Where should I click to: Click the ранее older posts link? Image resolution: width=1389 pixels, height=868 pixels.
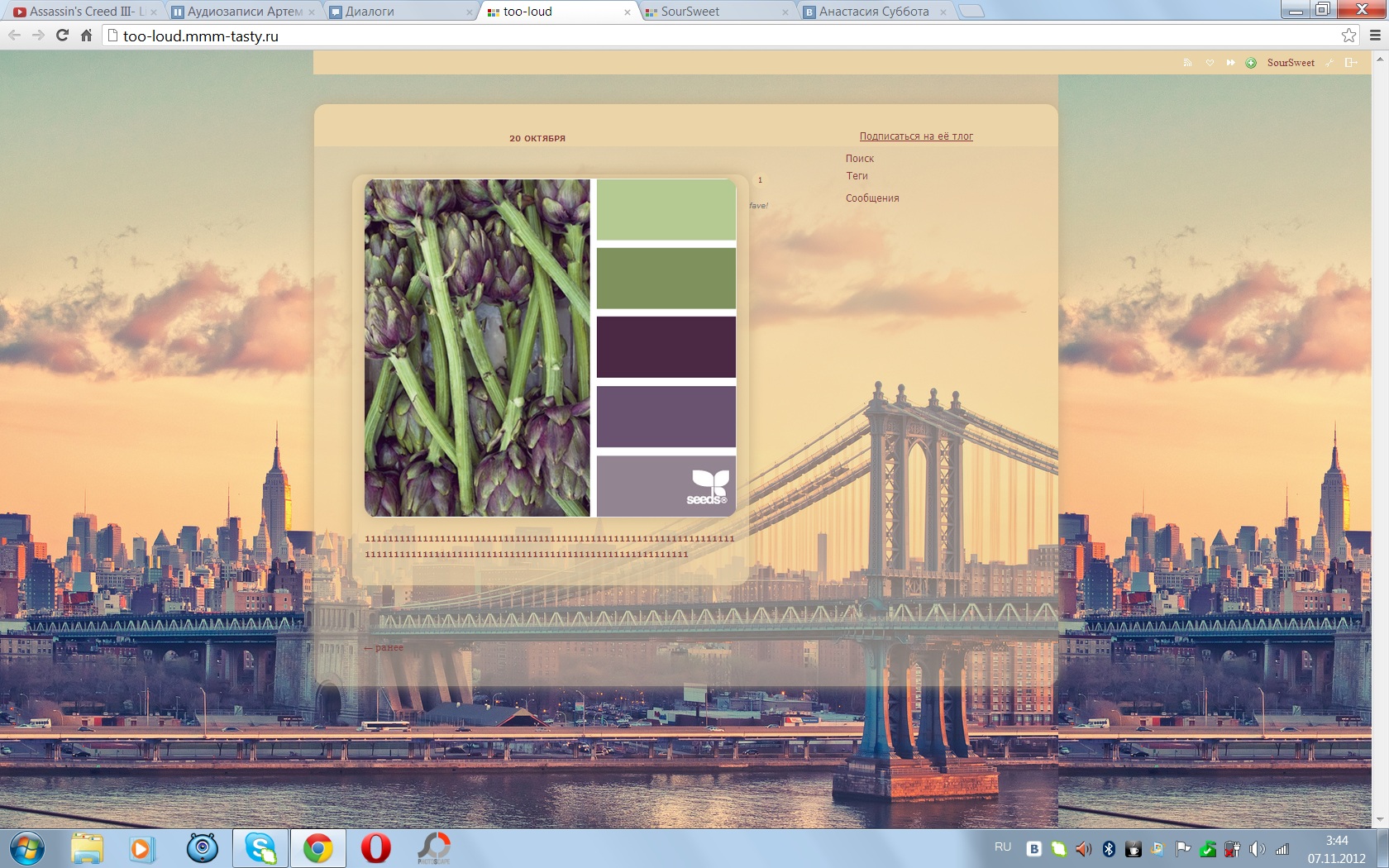tap(384, 647)
